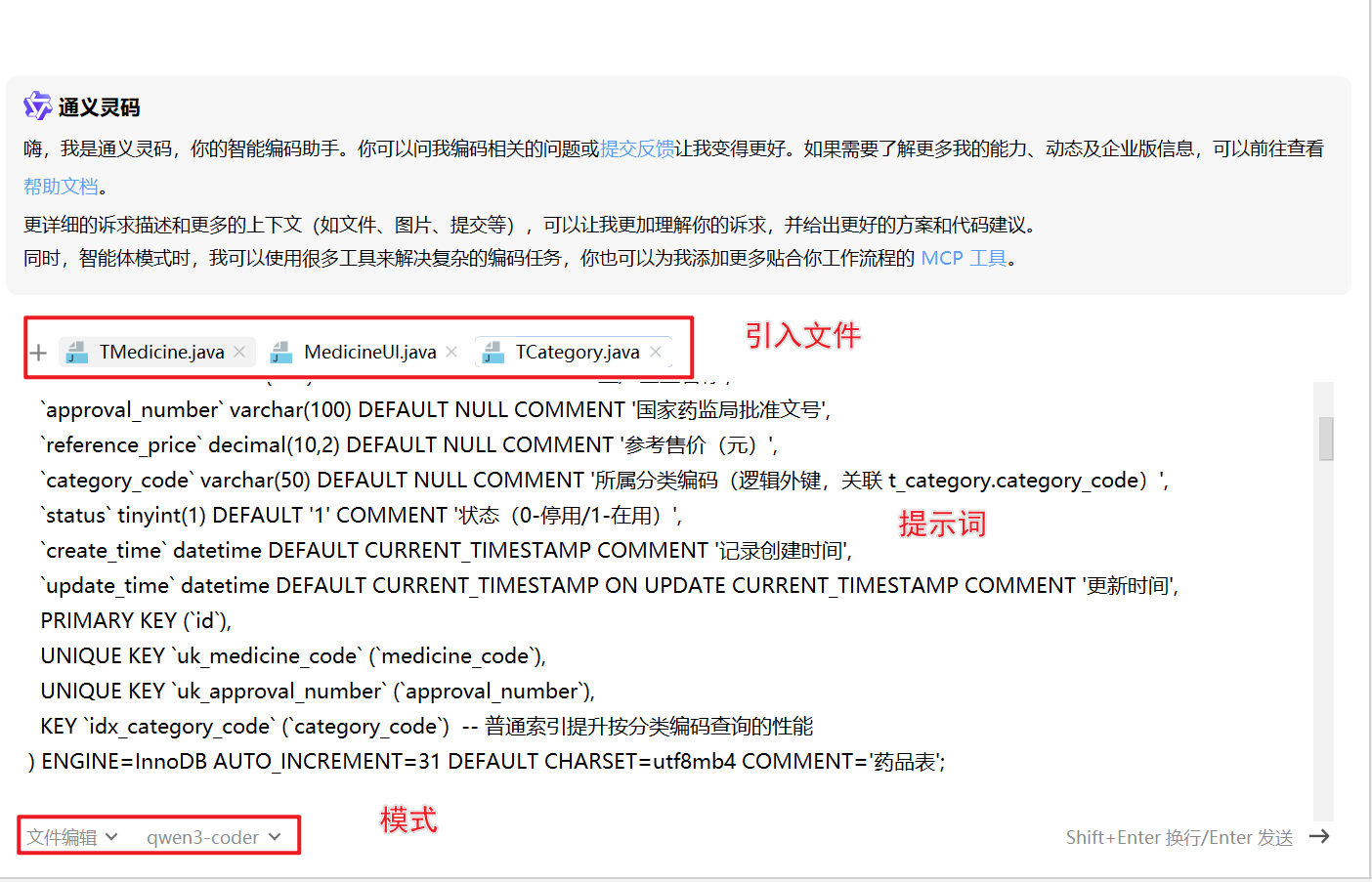Click the plus icon to add file

(x=38, y=353)
